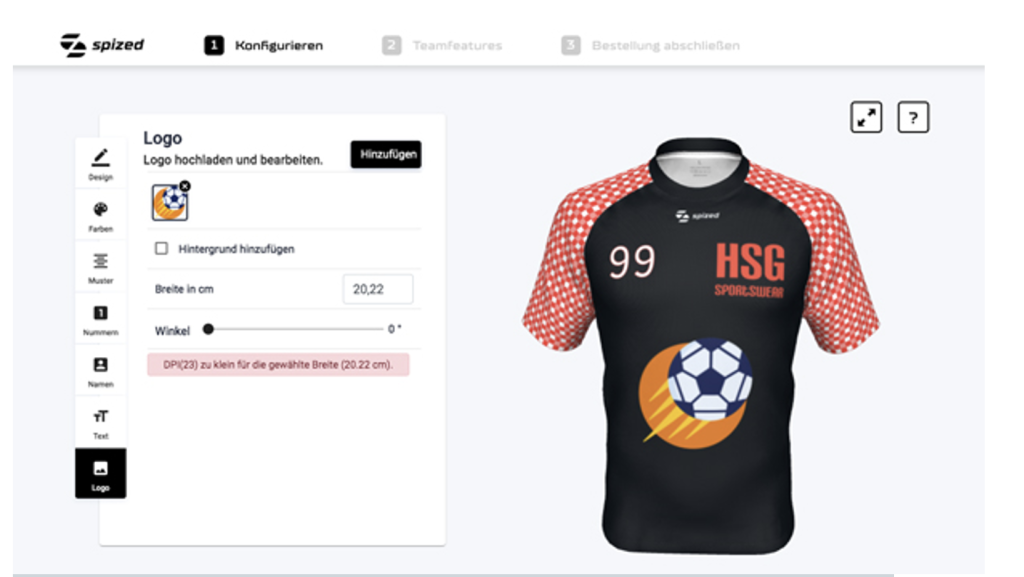
Task: Open the Muster pattern section
Action: point(101,268)
